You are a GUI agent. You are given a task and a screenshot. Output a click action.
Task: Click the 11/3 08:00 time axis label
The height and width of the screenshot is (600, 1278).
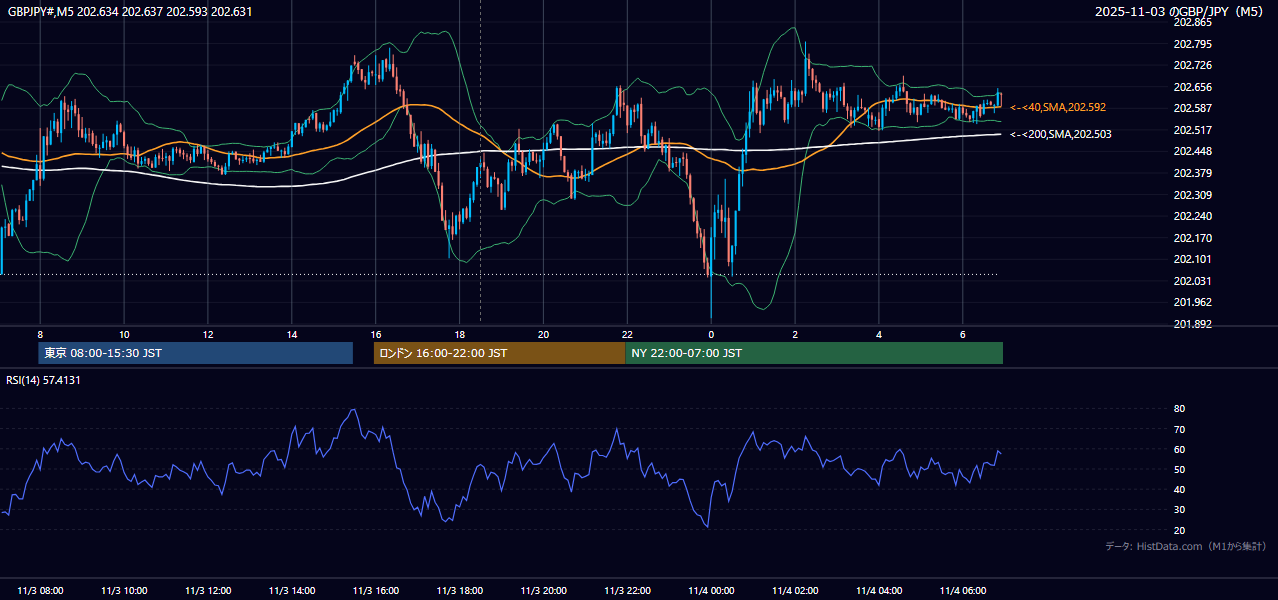[x=40, y=590]
